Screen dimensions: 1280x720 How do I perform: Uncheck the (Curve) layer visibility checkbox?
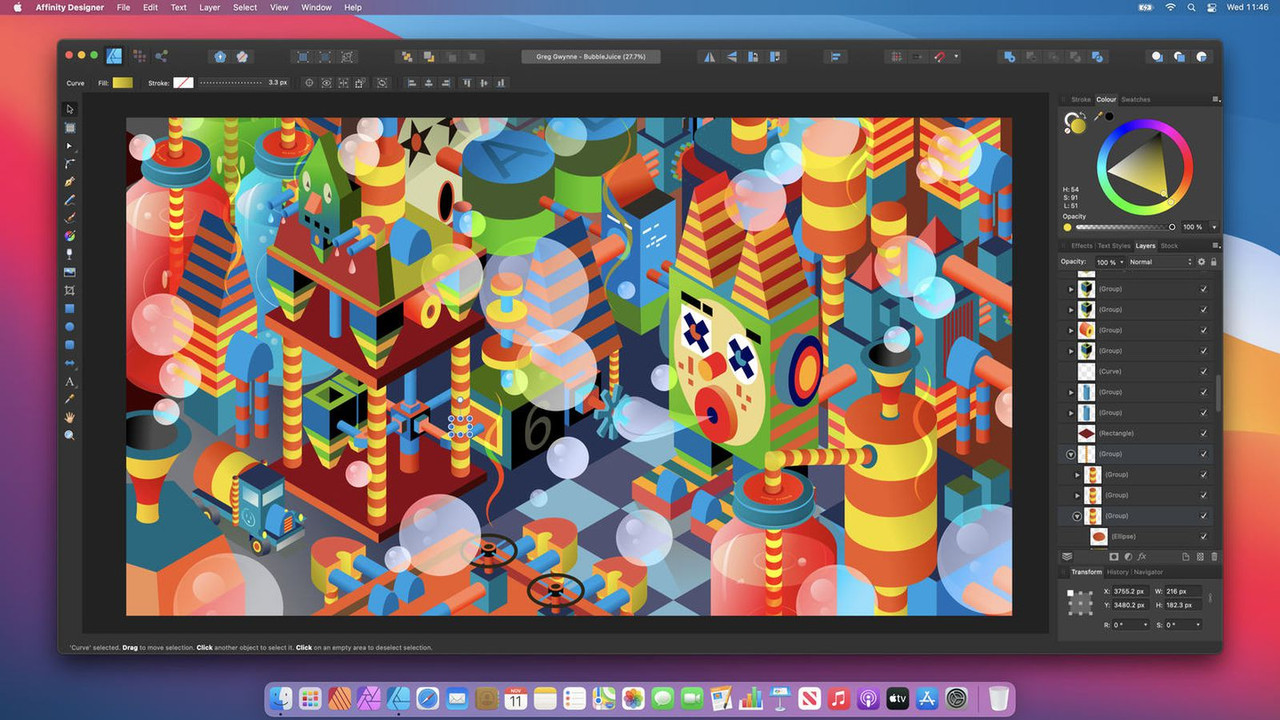1203,371
